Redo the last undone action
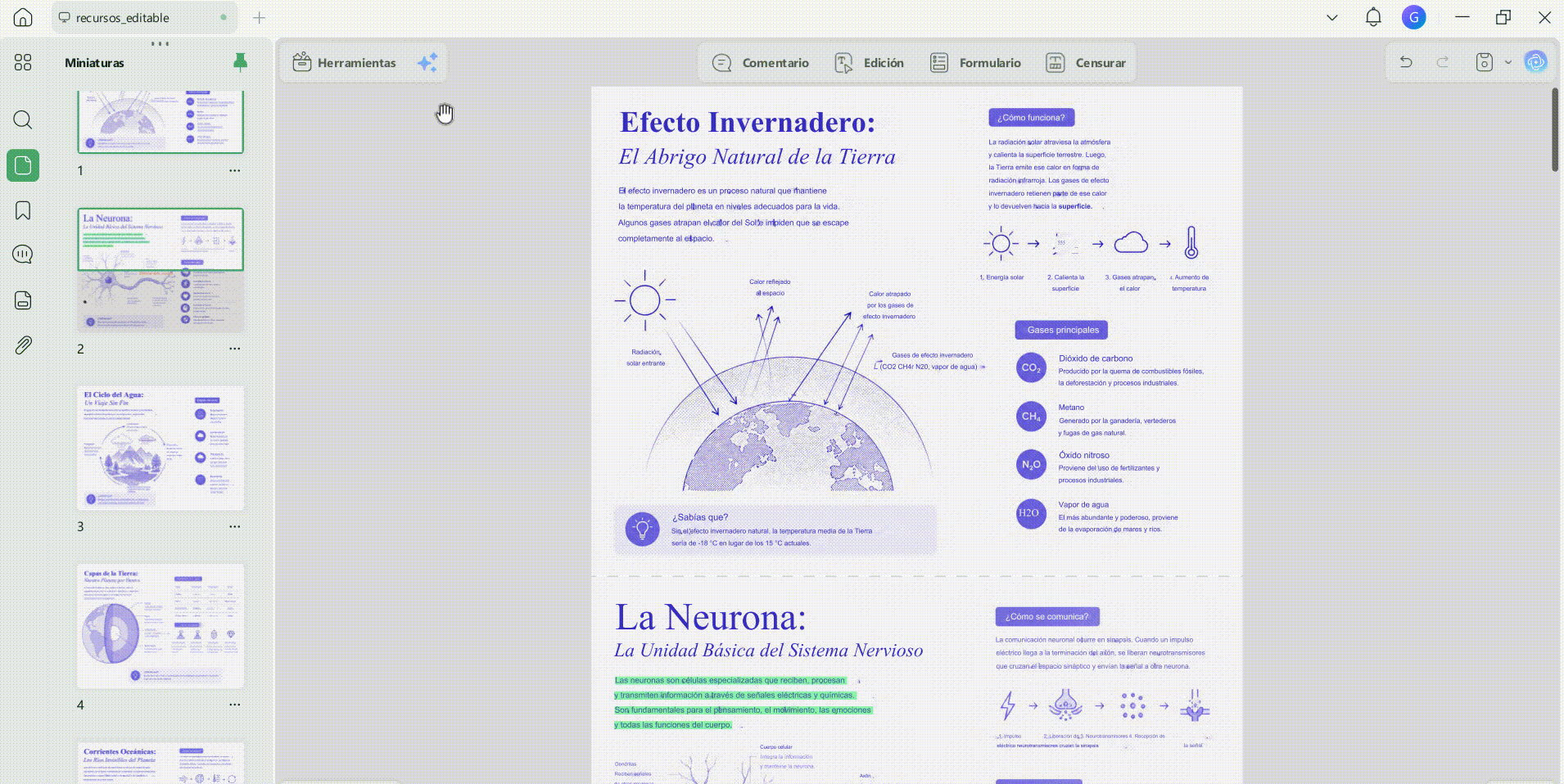The height and width of the screenshot is (784, 1564). pyautogui.click(x=1443, y=62)
